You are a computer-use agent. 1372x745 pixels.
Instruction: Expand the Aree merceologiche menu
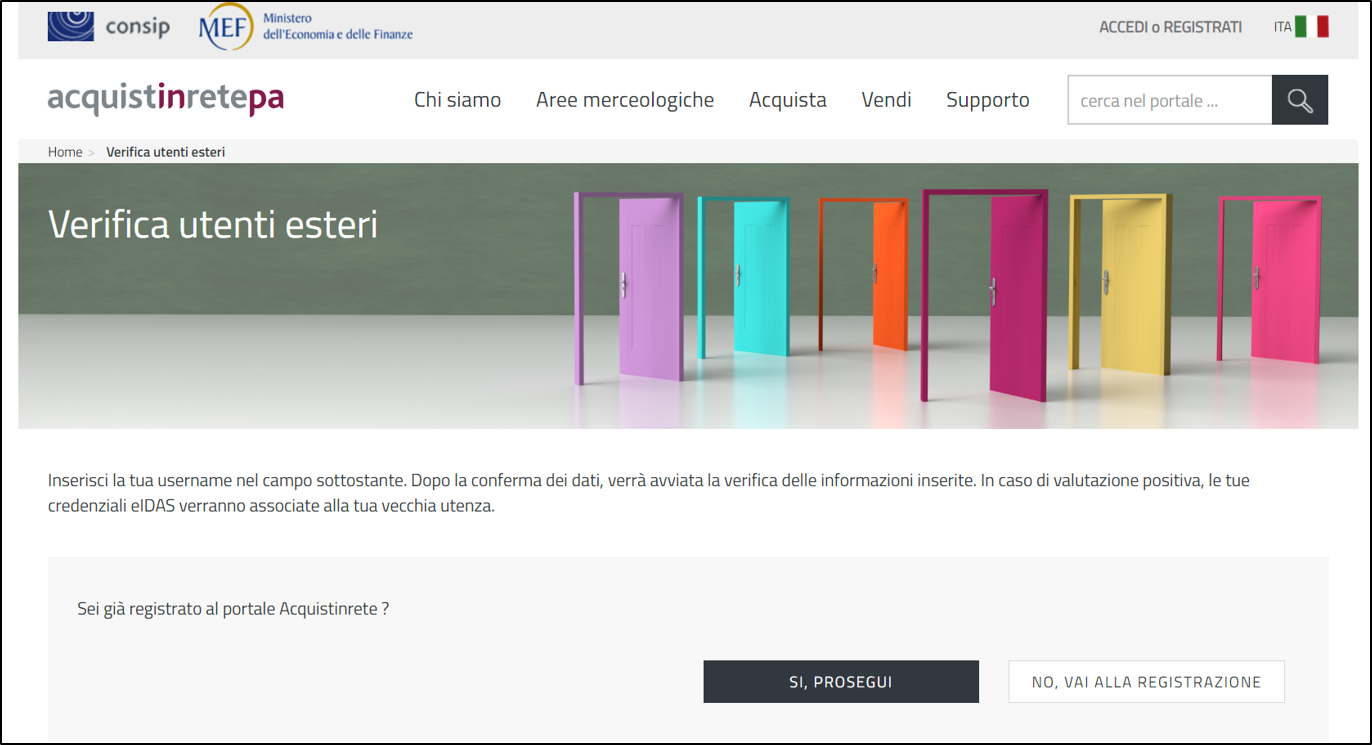[x=625, y=100]
